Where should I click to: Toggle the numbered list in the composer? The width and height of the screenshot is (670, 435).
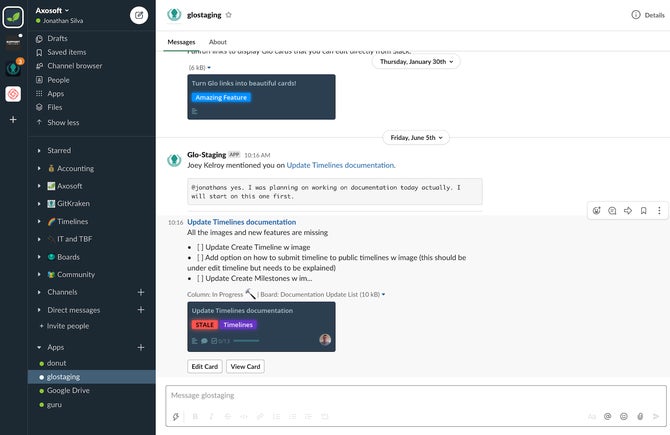click(276, 417)
